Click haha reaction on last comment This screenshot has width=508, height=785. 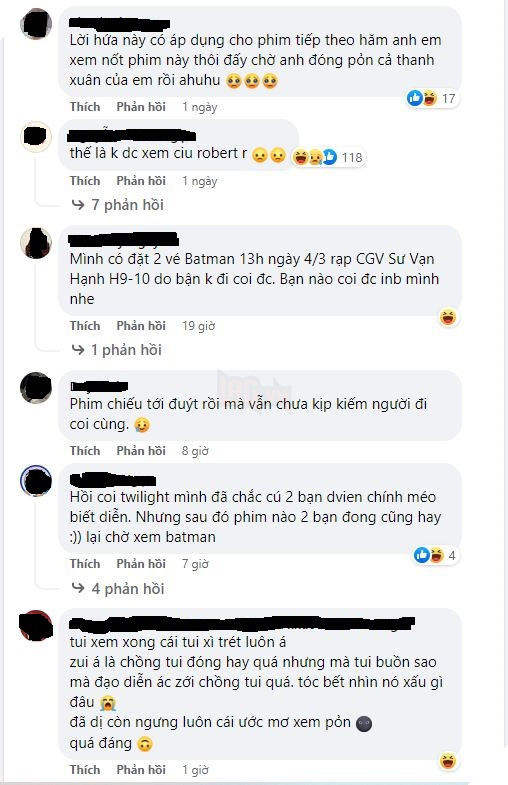coord(447,761)
